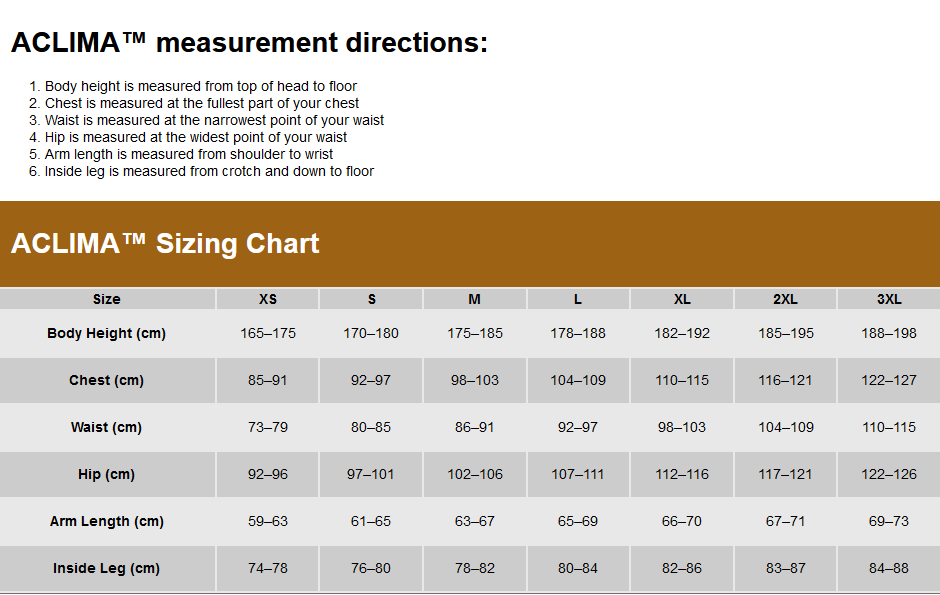Click inside leg value 76–80
The image size is (940, 595).
371,568
